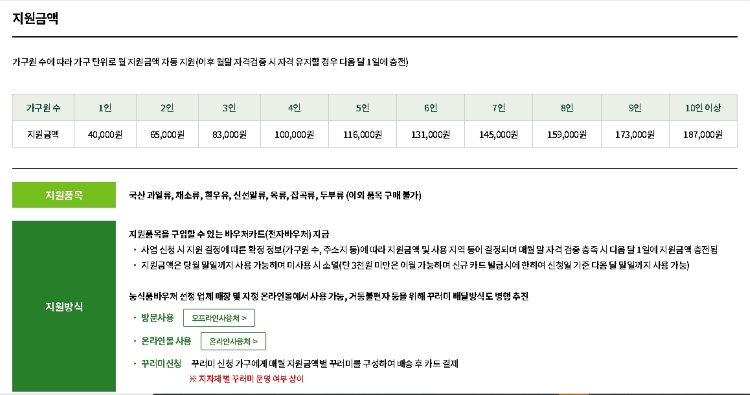The width and height of the screenshot is (750, 395).
Task: Click the 131,000원 amount cell
Action: 430,134
